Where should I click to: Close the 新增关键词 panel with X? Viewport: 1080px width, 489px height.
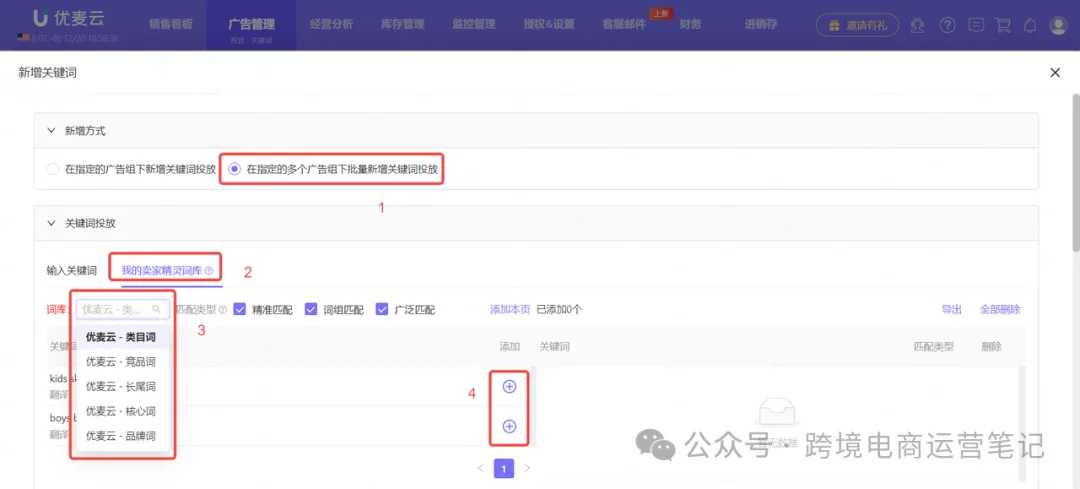click(1055, 72)
